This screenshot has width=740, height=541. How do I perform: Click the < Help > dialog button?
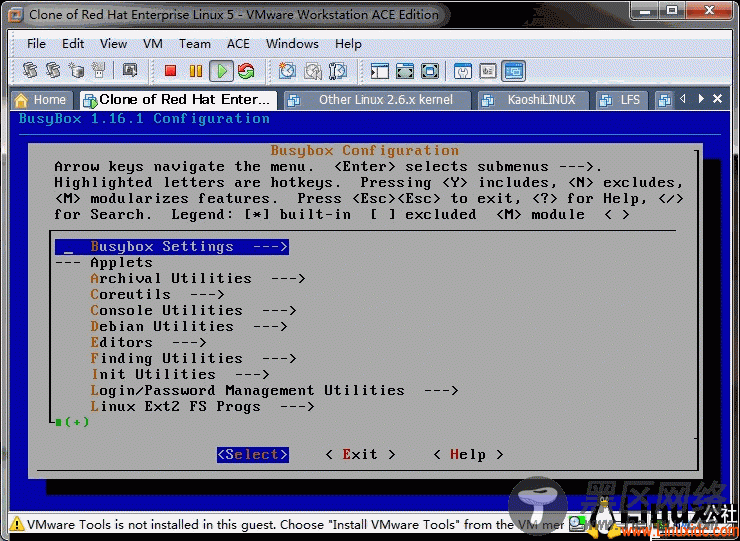[468, 454]
